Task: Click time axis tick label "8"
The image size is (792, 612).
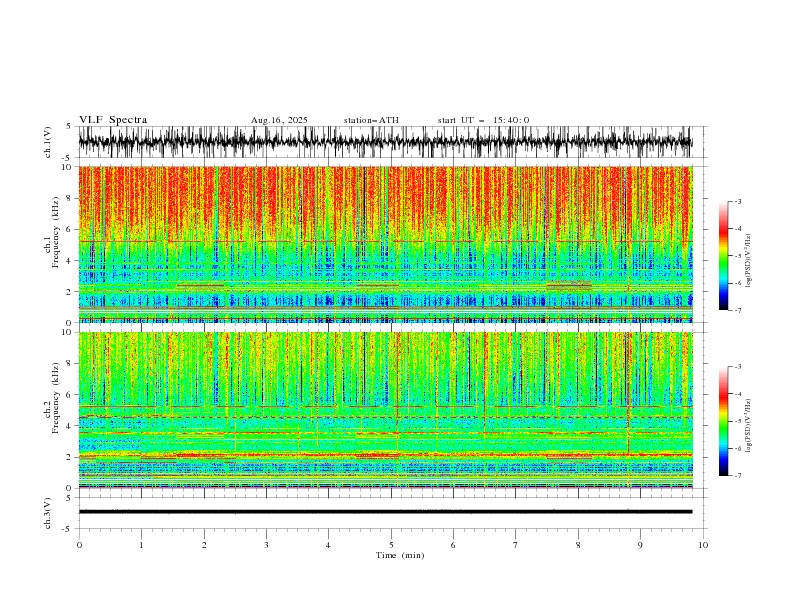Action: pyautogui.click(x=578, y=545)
